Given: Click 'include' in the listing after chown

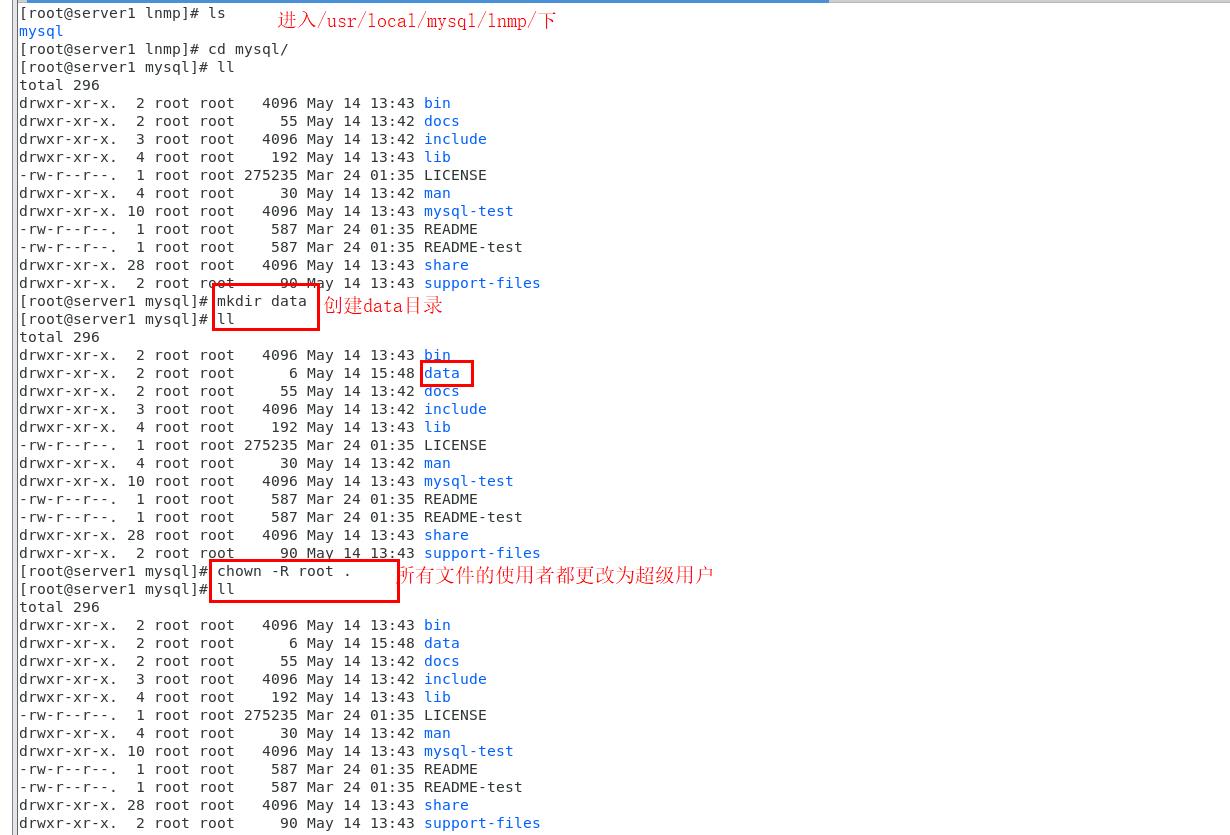Looking at the screenshot, I should tap(455, 679).
